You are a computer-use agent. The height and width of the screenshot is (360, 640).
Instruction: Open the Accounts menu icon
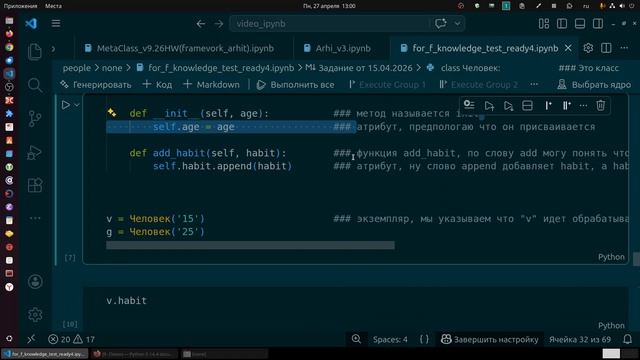(35, 282)
